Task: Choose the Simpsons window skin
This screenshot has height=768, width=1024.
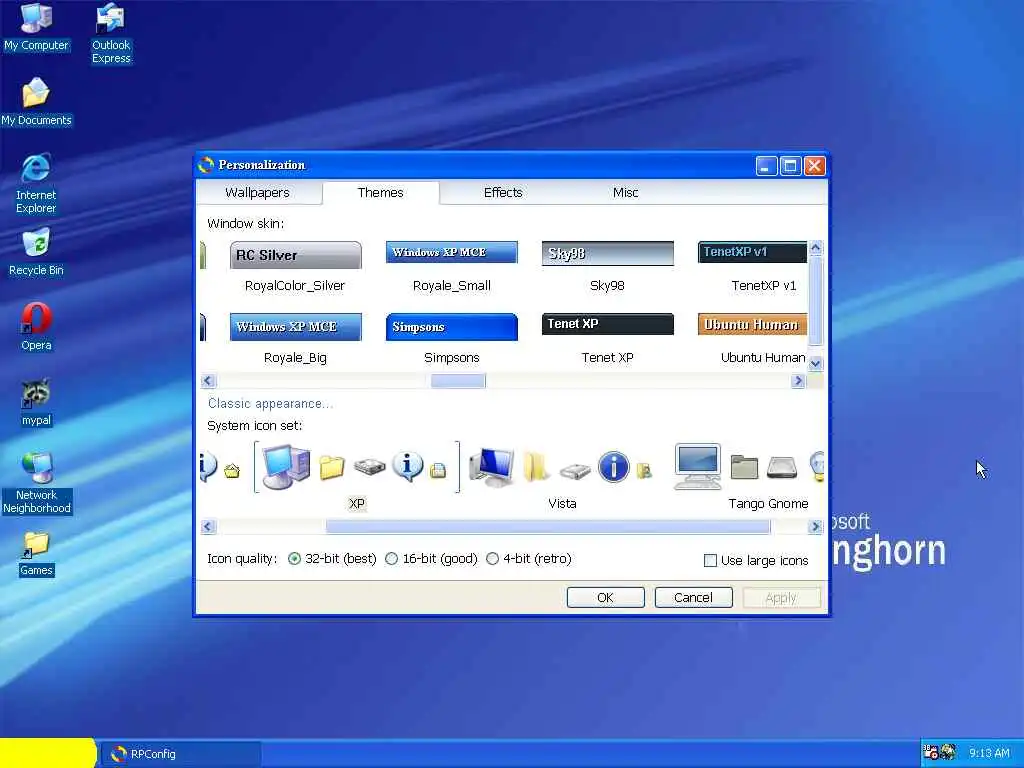Action: click(x=451, y=340)
